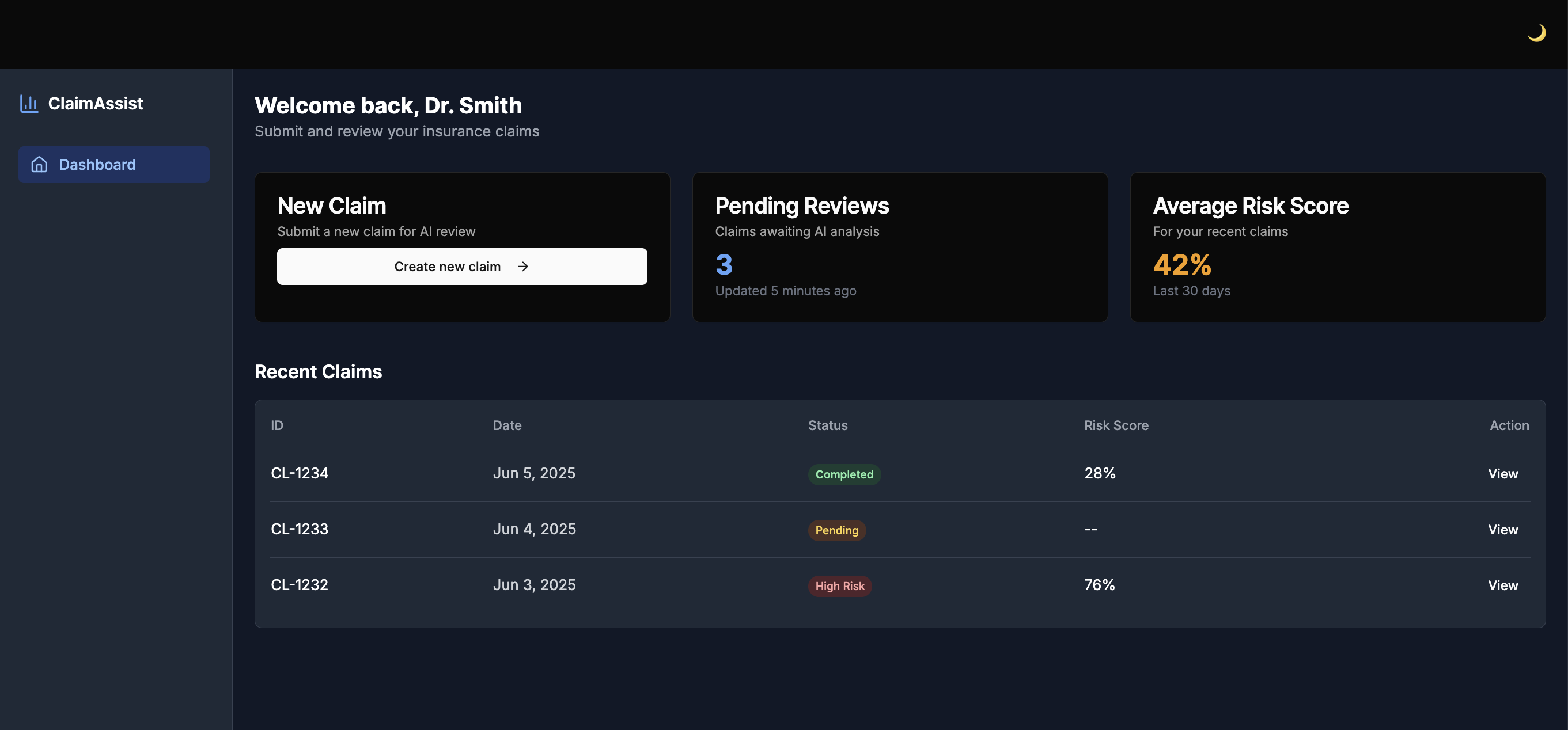Click the Date column header
The image size is (1568, 730).
point(506,425)
